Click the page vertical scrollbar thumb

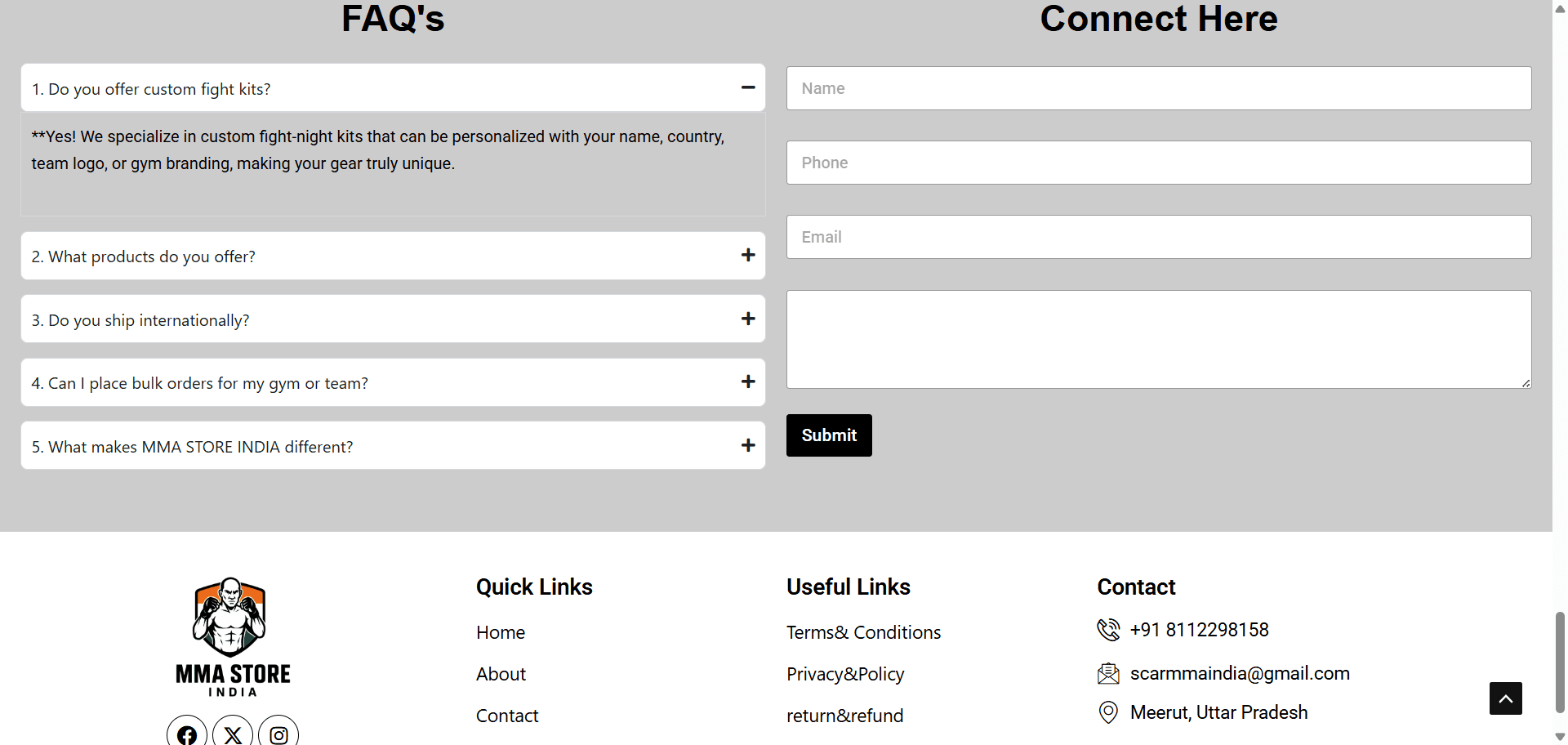pos(1560,662)
